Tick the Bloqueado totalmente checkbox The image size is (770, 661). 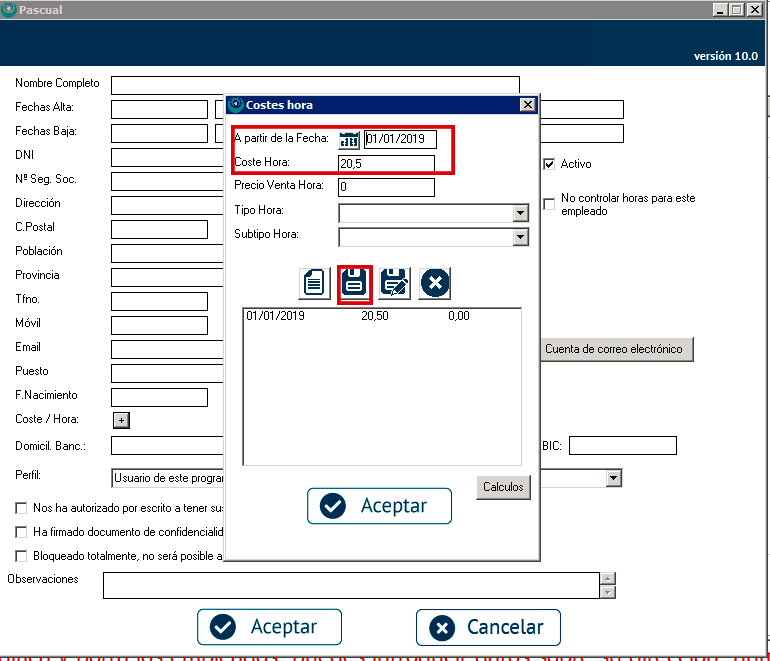pos(22,556)
